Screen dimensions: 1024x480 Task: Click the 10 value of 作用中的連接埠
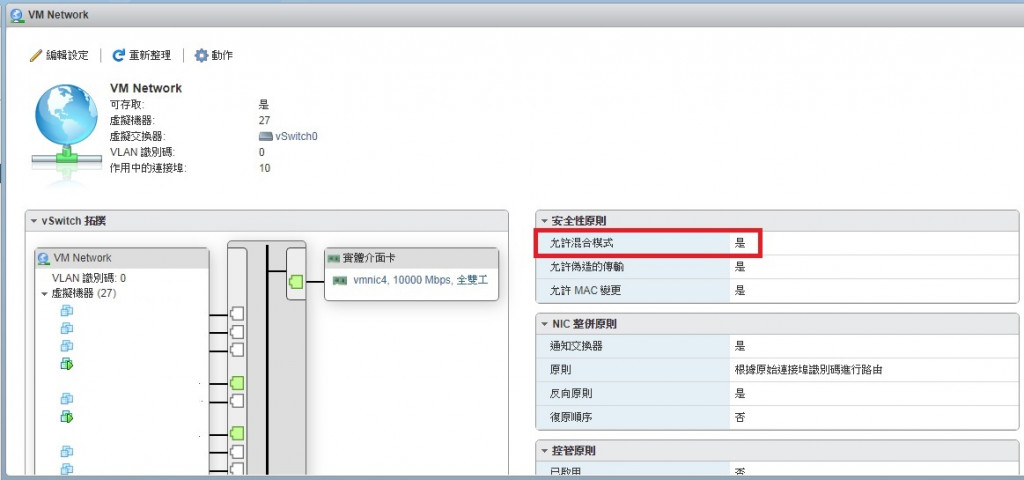tap(264, 168)
